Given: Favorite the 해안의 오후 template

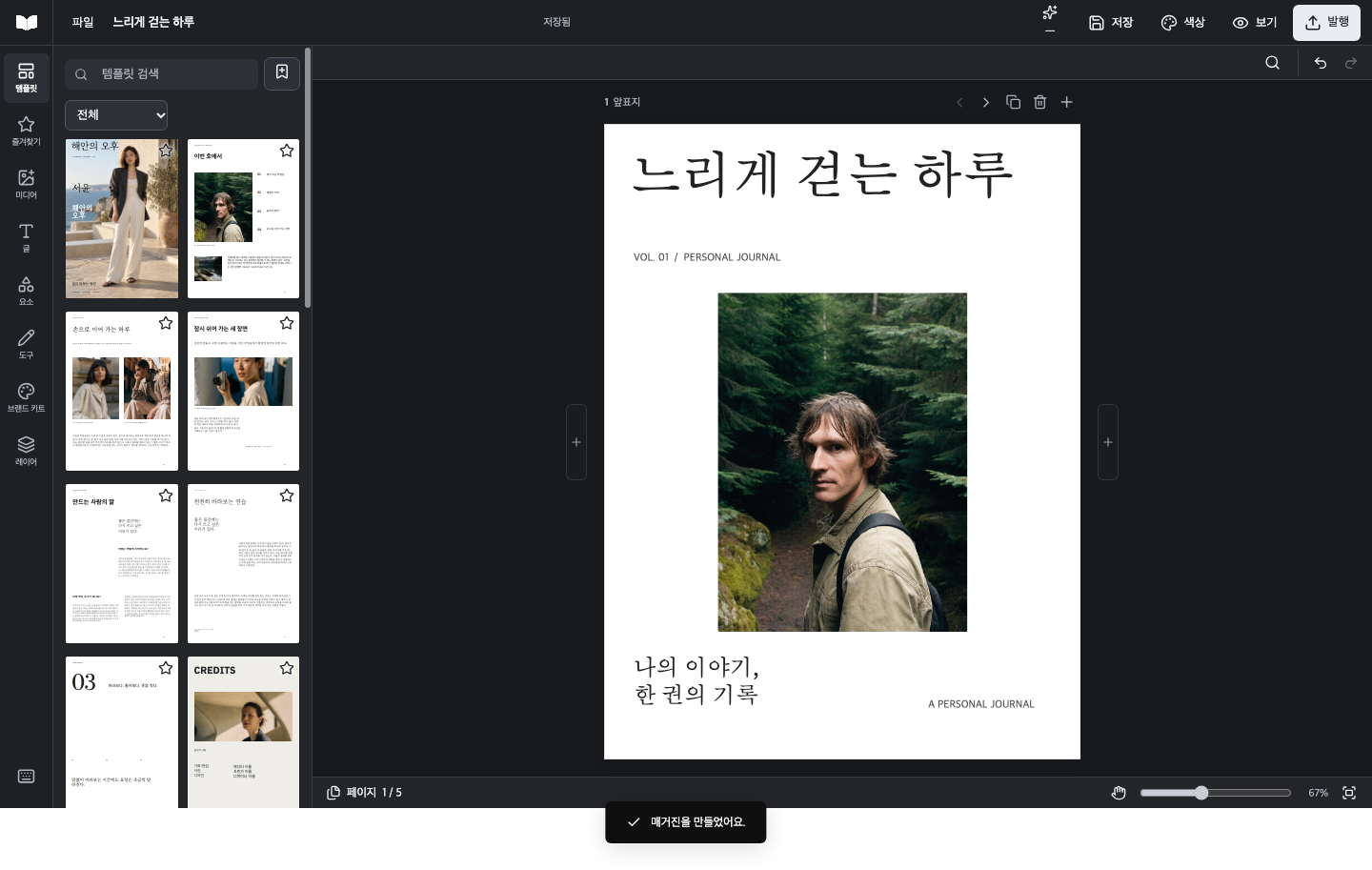Looking at the screenshot, I should click(166, 151).
